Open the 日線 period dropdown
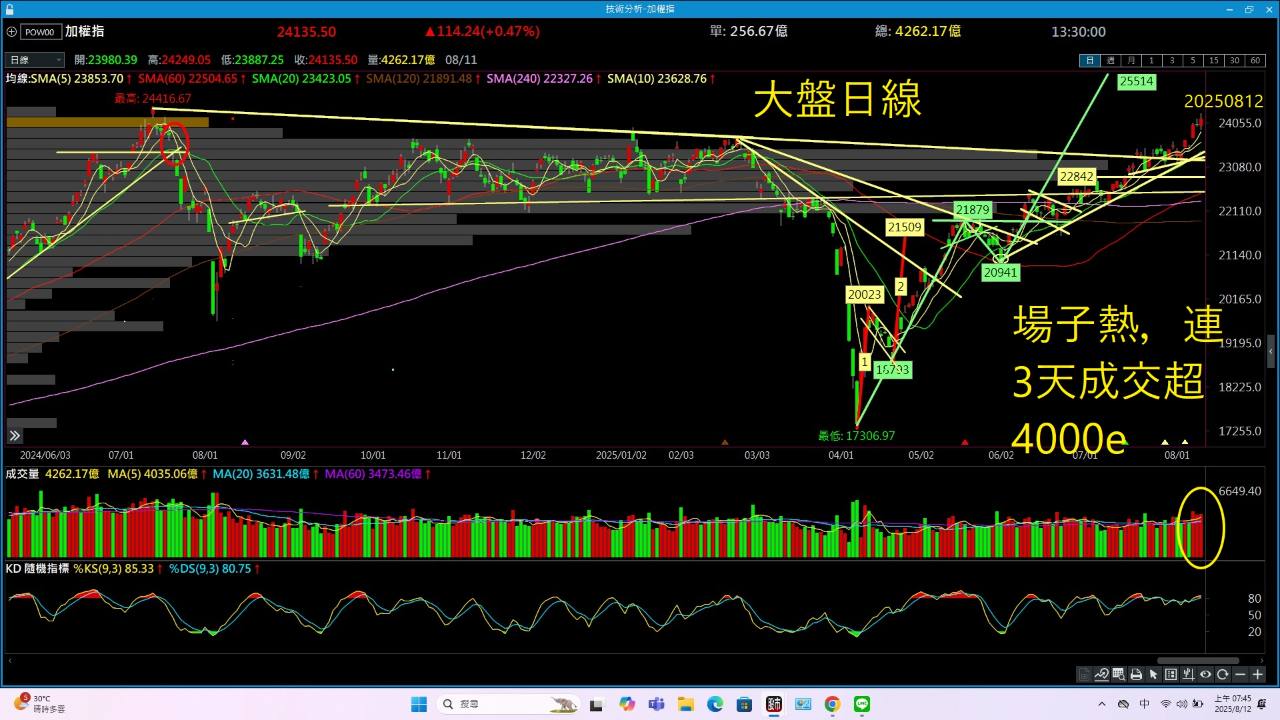The image size is (1280, 720). pyautogui.click(x=35, y=60)
